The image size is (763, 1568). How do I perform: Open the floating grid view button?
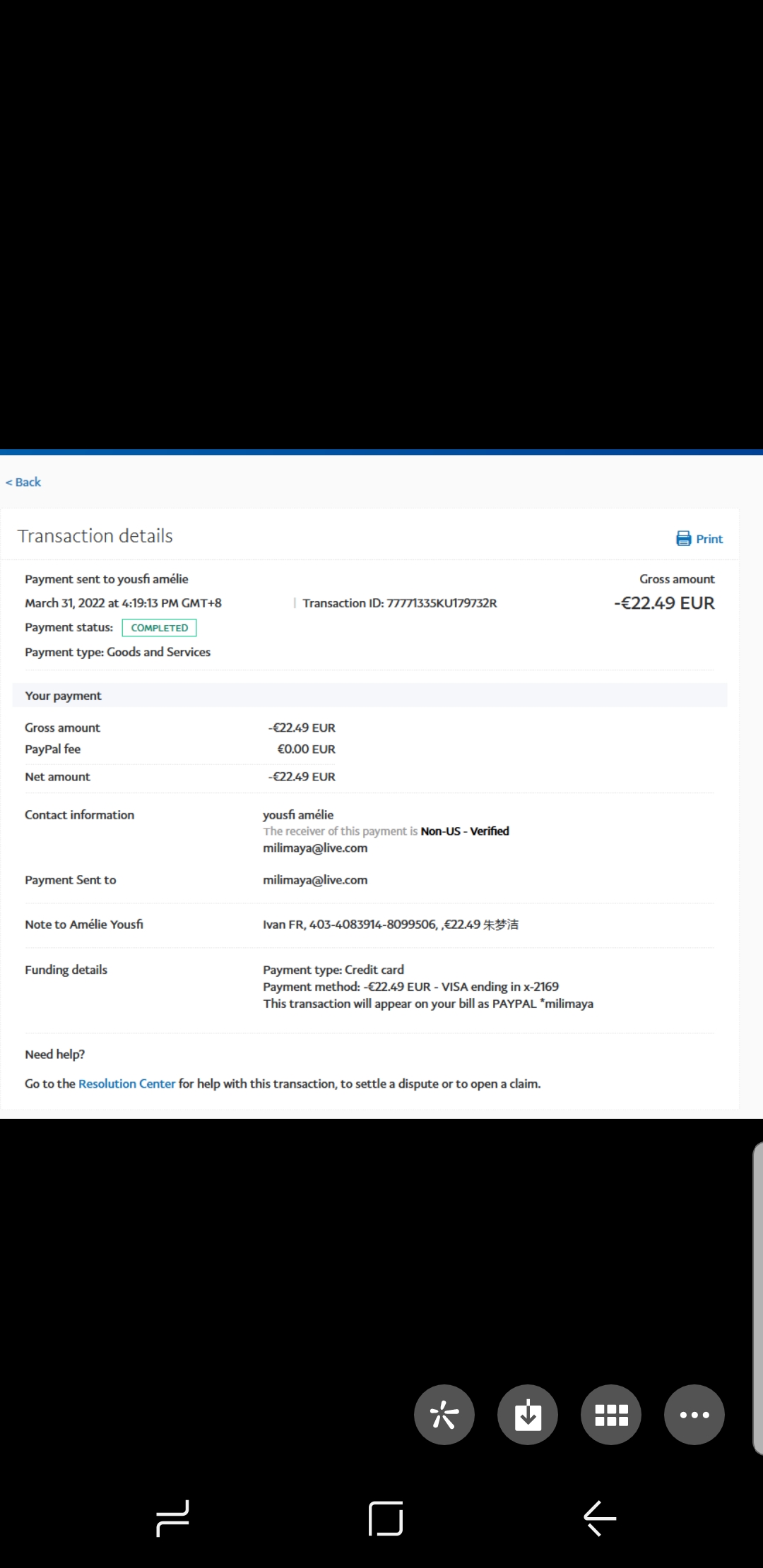click(x=611, y=1415)
